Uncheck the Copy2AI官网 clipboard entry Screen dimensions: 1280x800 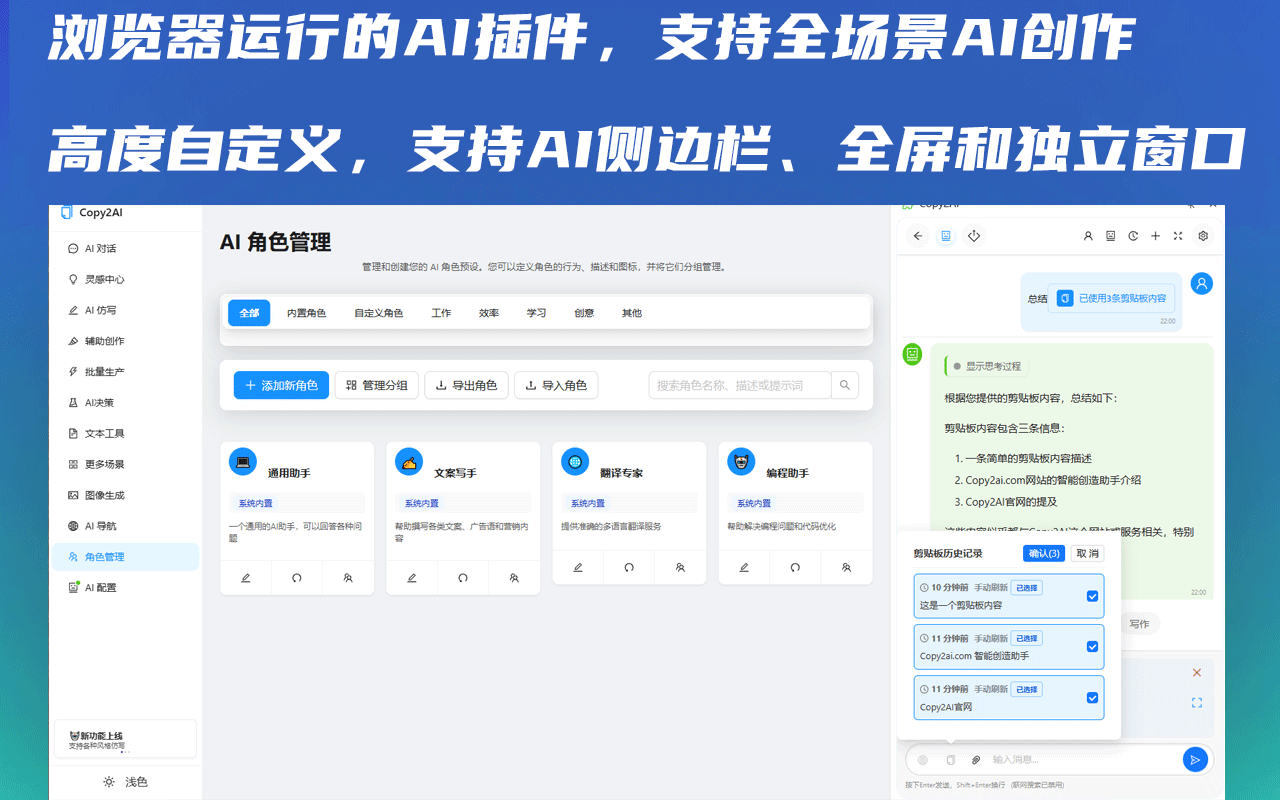[x=1092, y=697]
